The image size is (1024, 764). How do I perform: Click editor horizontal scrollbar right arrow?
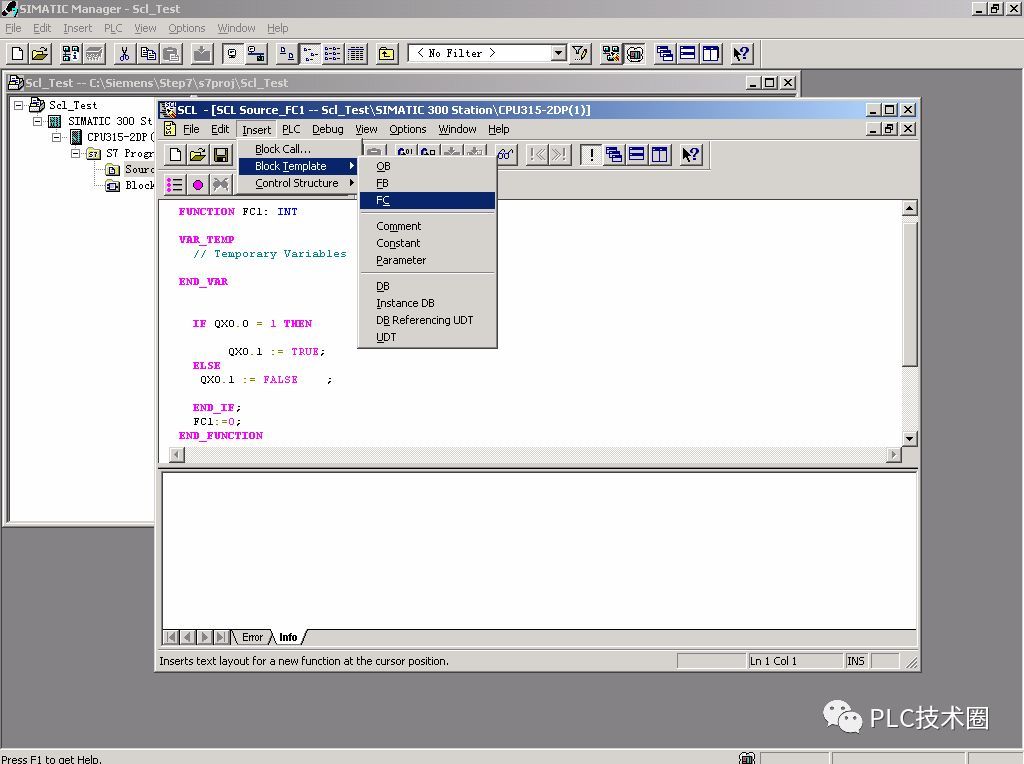pyautogui.click(x=893, y=454)
